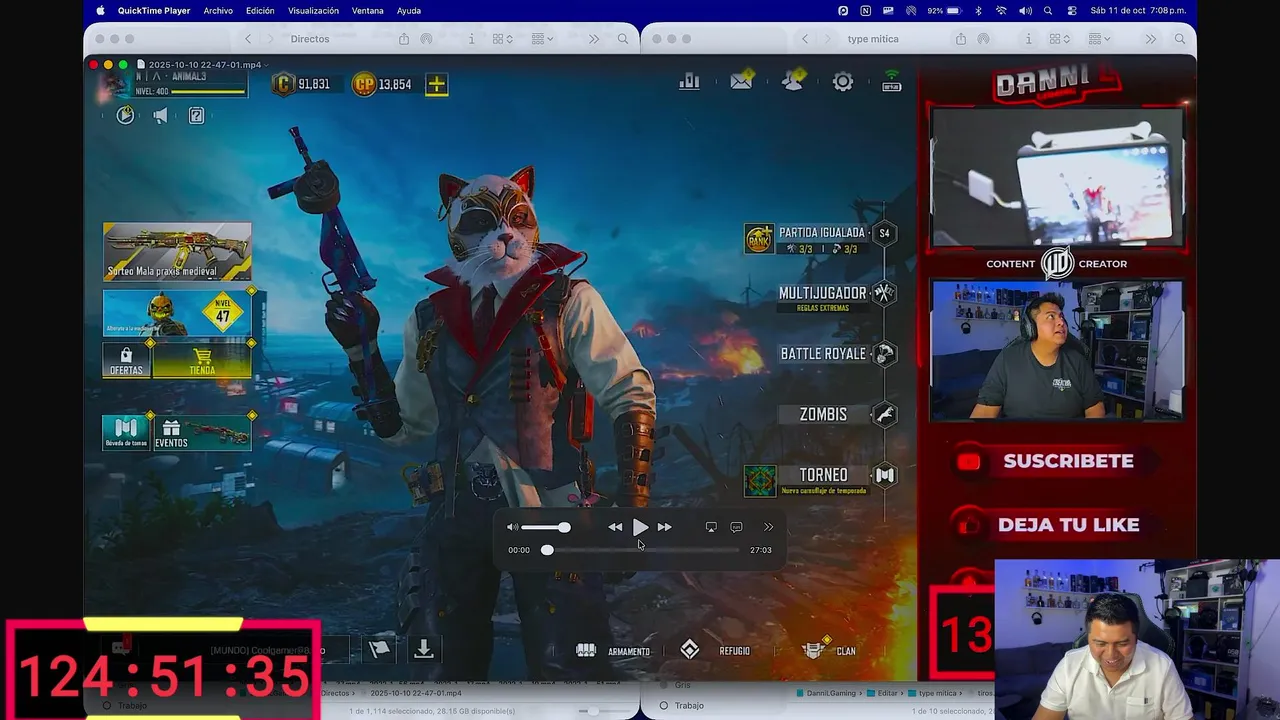Click share icon in type mítica window
The image size is (1280, 720).
pos(961,39)
